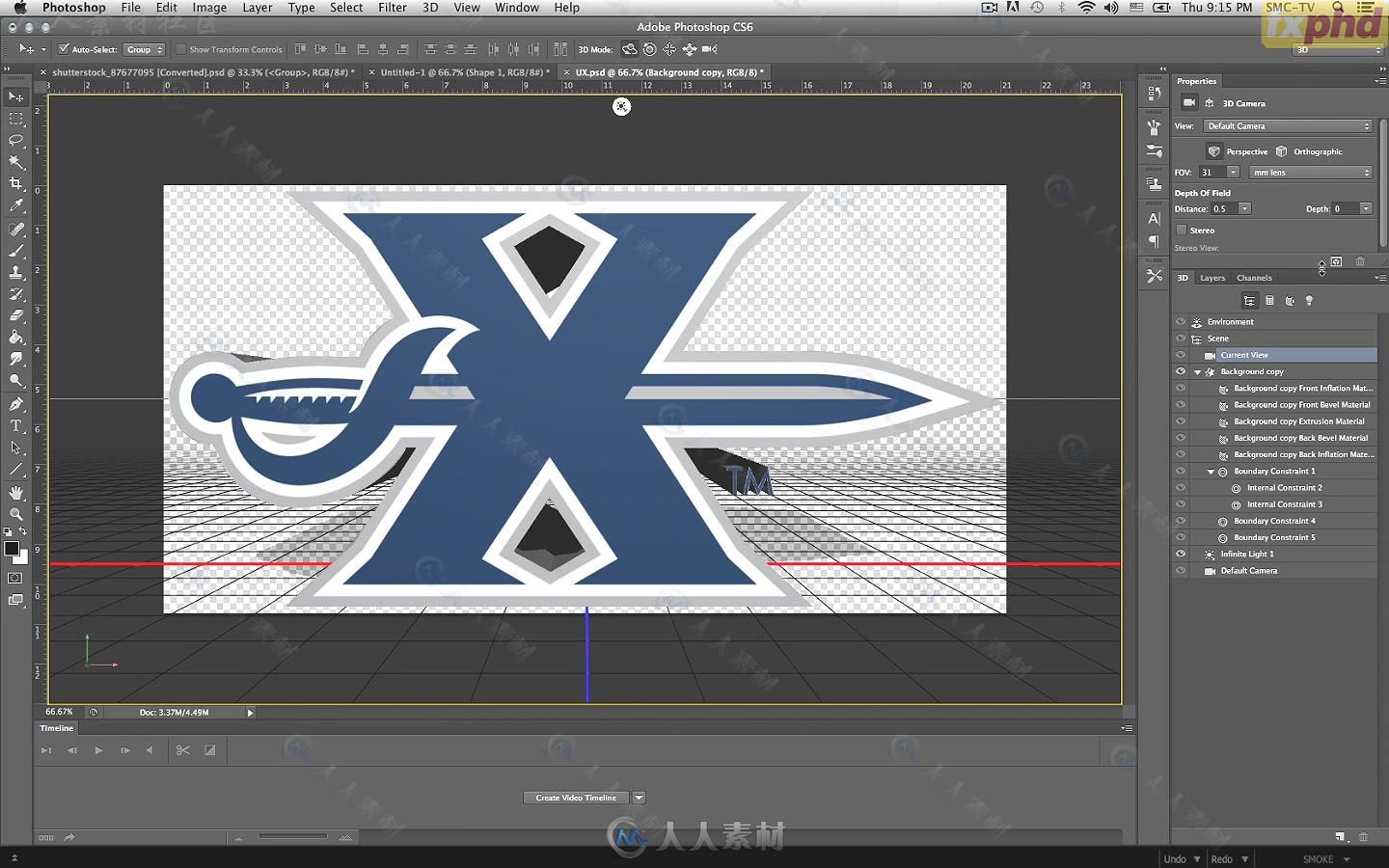Screen dimensions: 1389x868
Task: Select the Magic Wand tool
Action: point(16,162)
